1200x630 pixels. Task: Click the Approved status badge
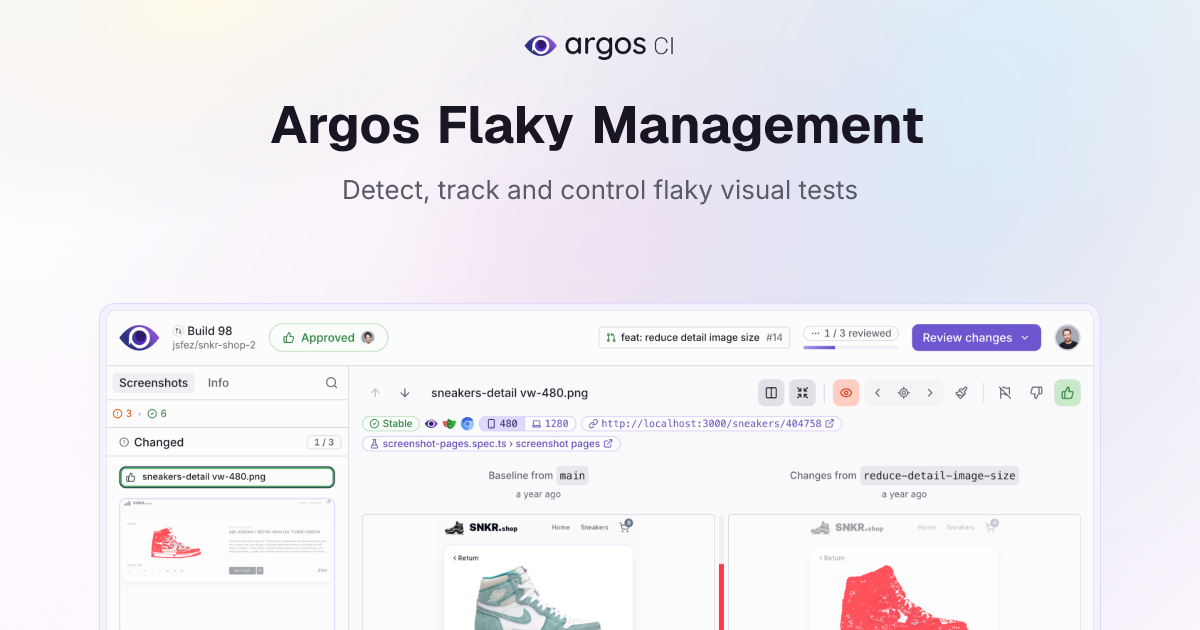pos(329,338)
